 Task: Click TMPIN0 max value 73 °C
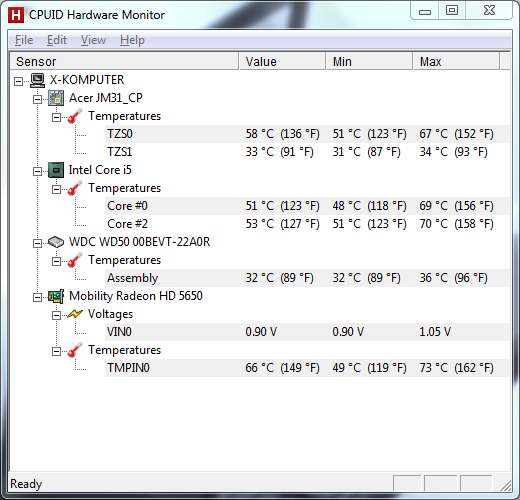(x=456, y=368)
